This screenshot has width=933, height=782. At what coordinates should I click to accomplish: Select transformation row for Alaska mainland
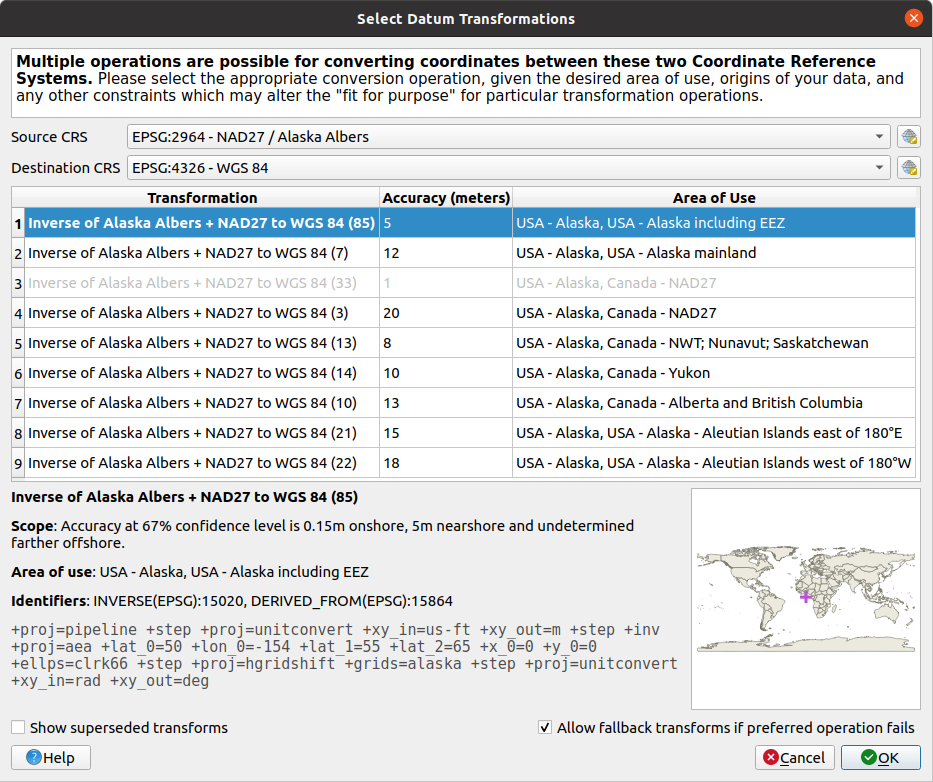[x=188, y=253]
